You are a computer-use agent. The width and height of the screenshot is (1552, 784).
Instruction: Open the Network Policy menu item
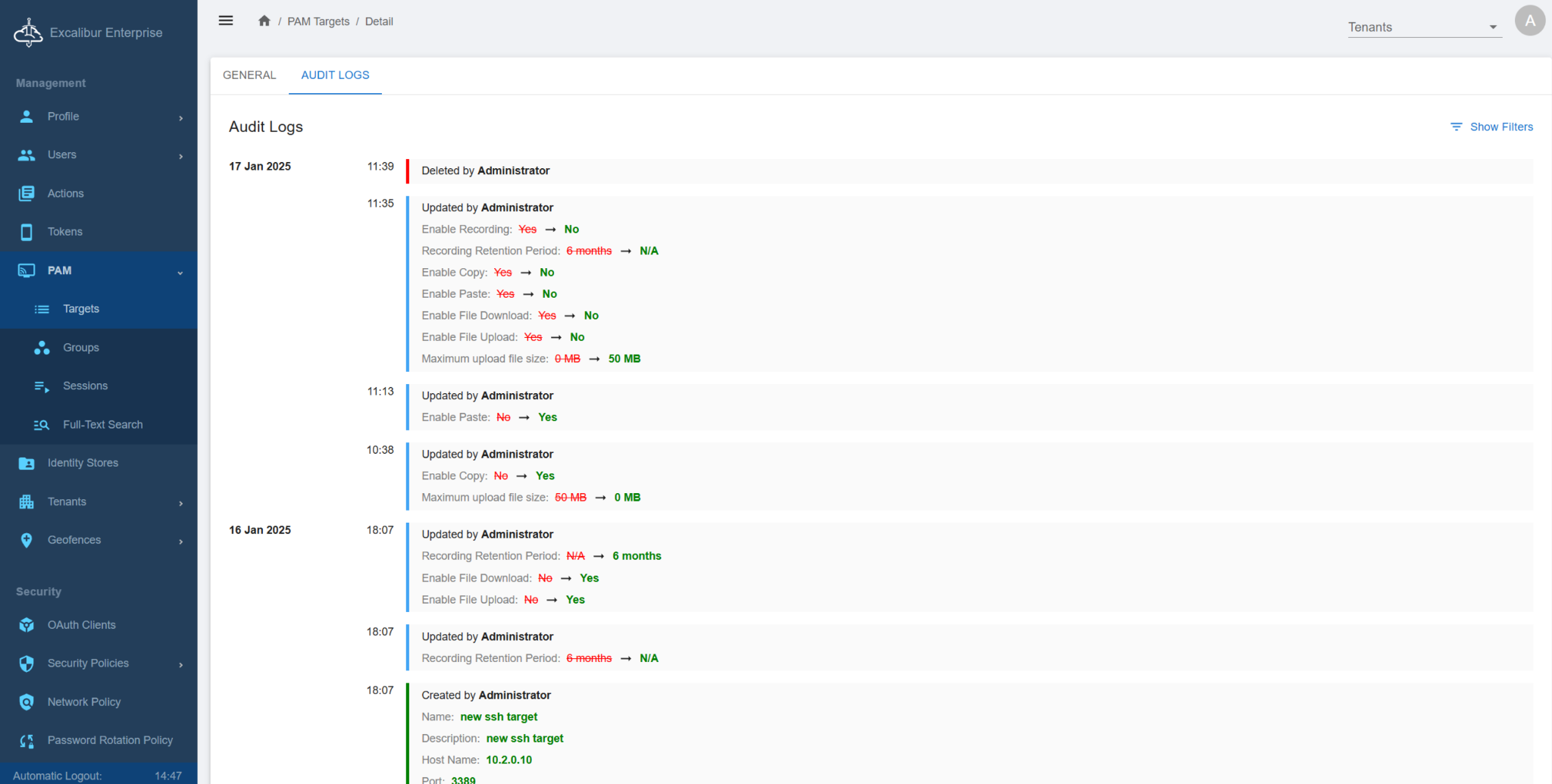(99, 702)
